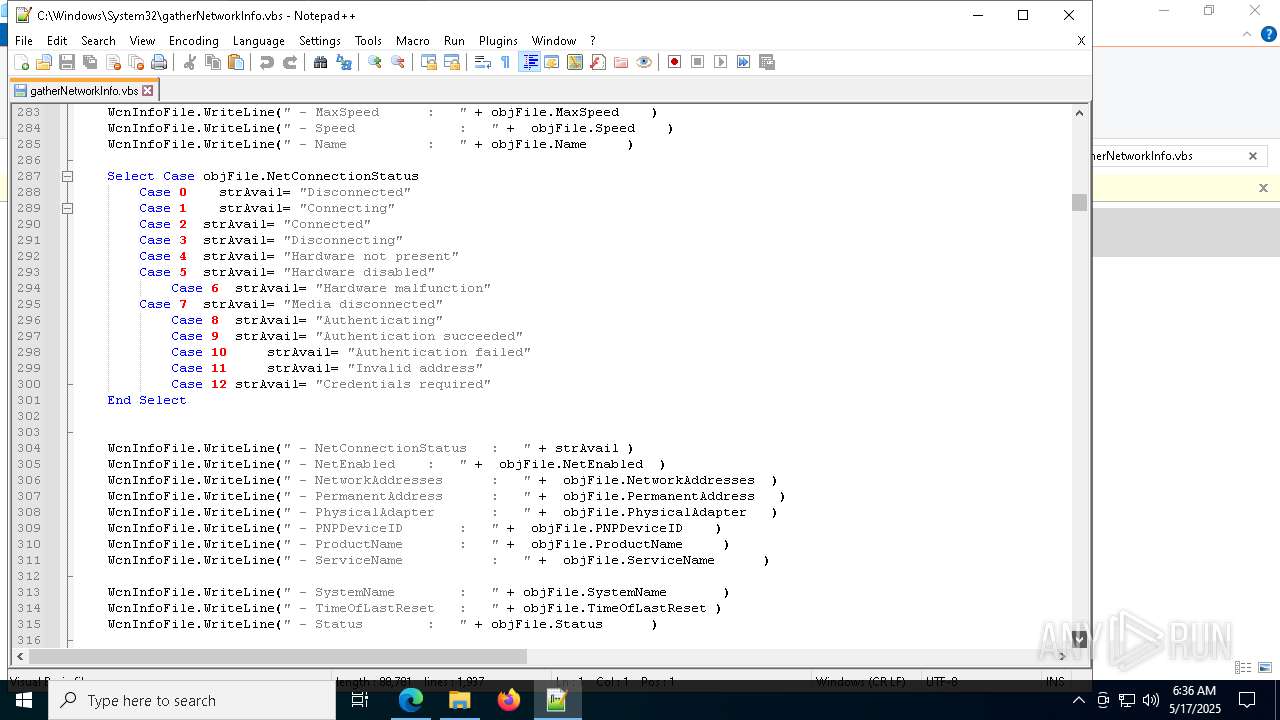
Task: Click the taskbar search box
Action: click(x=192, y=700)
